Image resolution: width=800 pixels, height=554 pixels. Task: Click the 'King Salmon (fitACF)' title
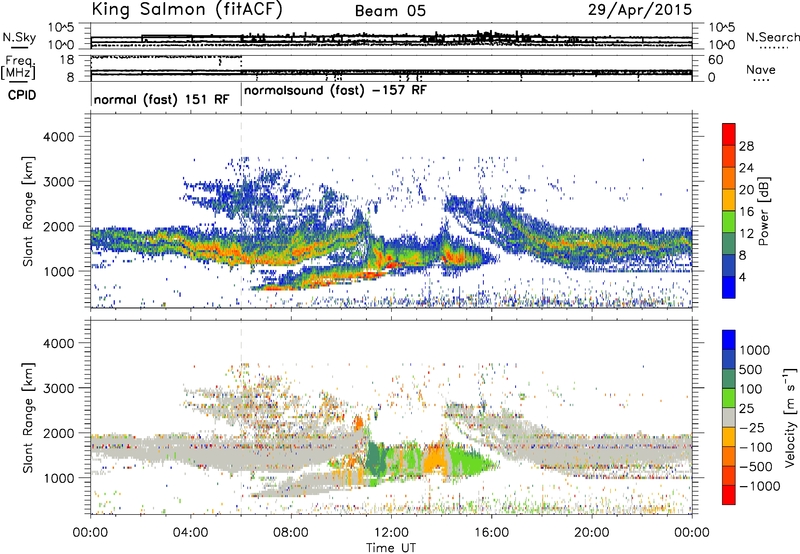[x=186, y=9]
